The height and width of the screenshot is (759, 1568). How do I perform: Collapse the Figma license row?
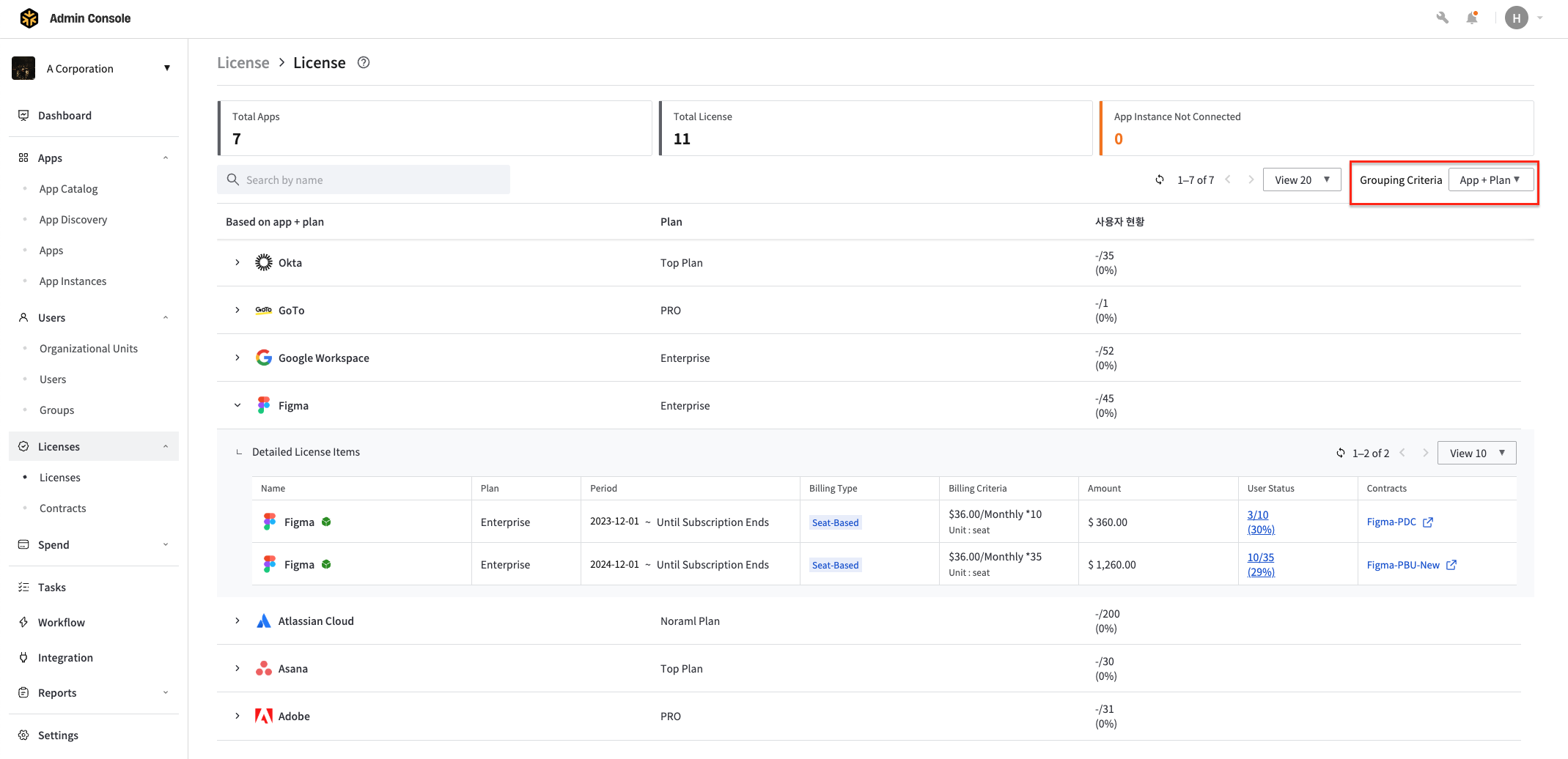click(x=238, y=406)
